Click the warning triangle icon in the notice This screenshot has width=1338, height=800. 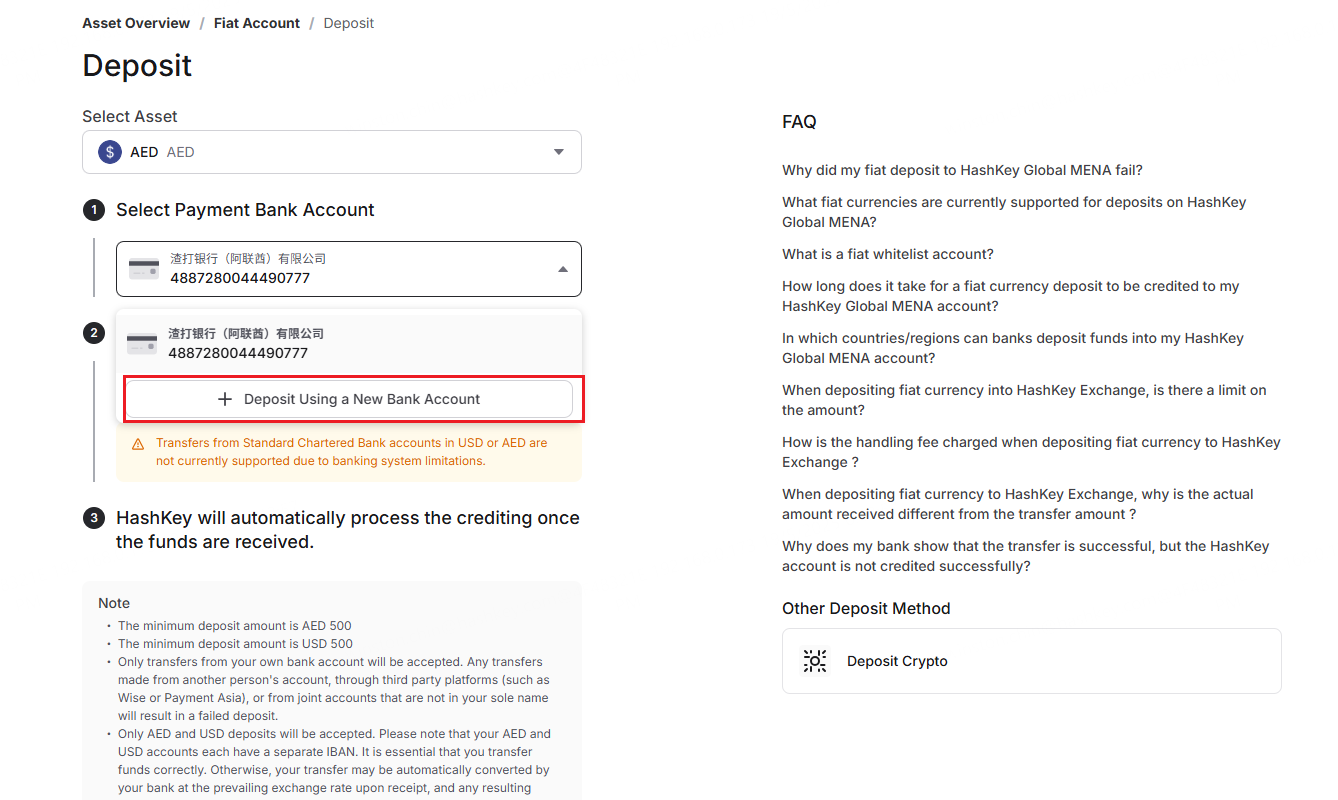(138, 444)
